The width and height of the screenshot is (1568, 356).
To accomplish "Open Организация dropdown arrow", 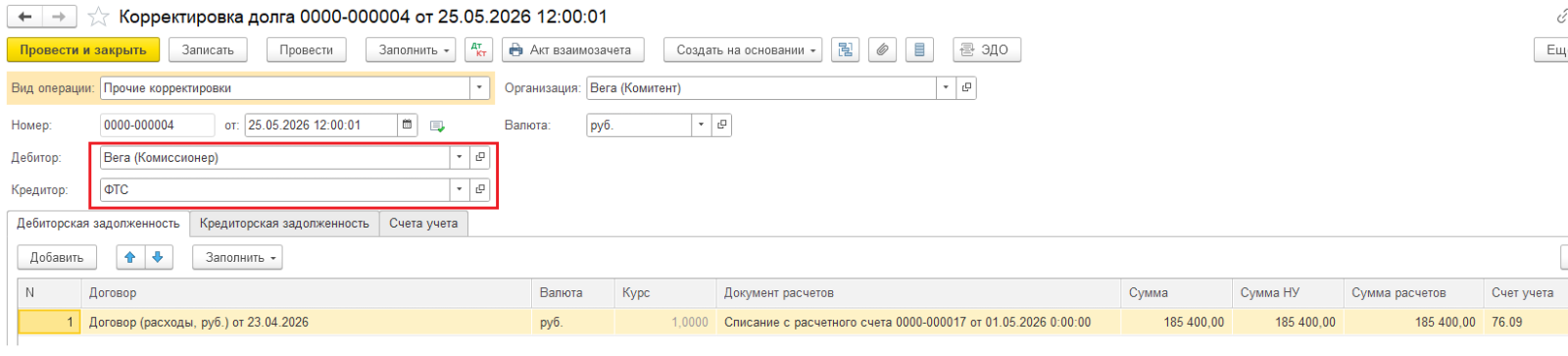I will pos(946,88).
